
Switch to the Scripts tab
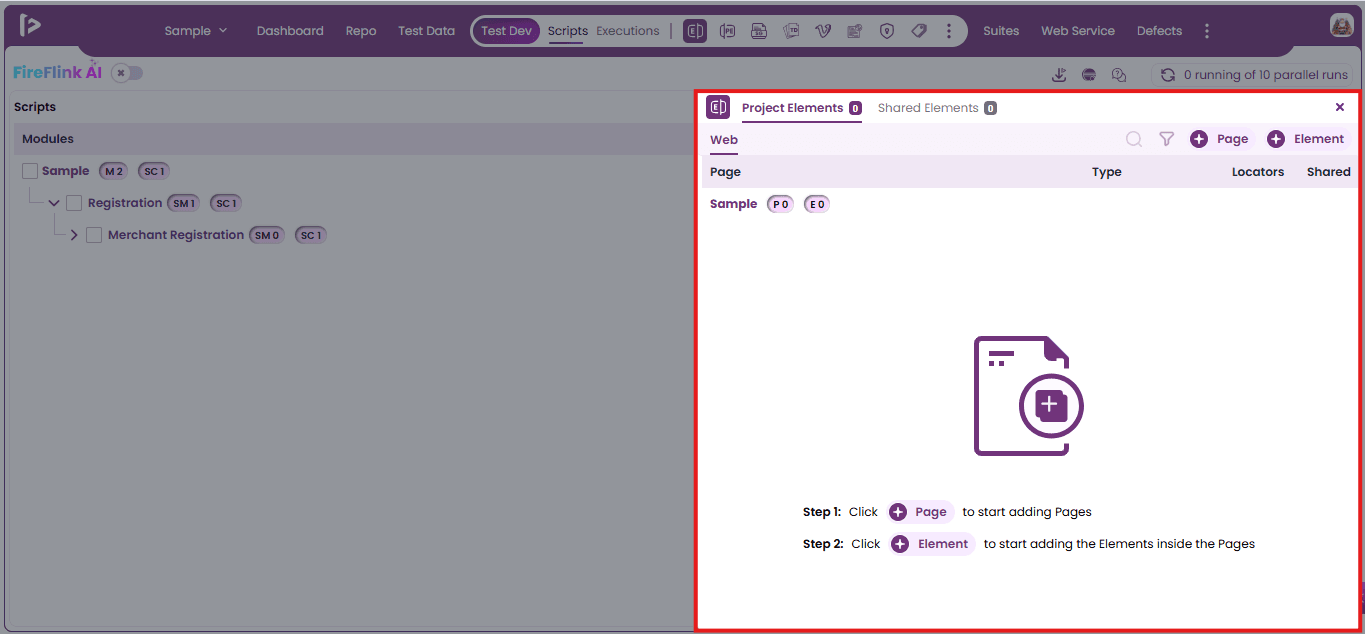click(568, 31)
